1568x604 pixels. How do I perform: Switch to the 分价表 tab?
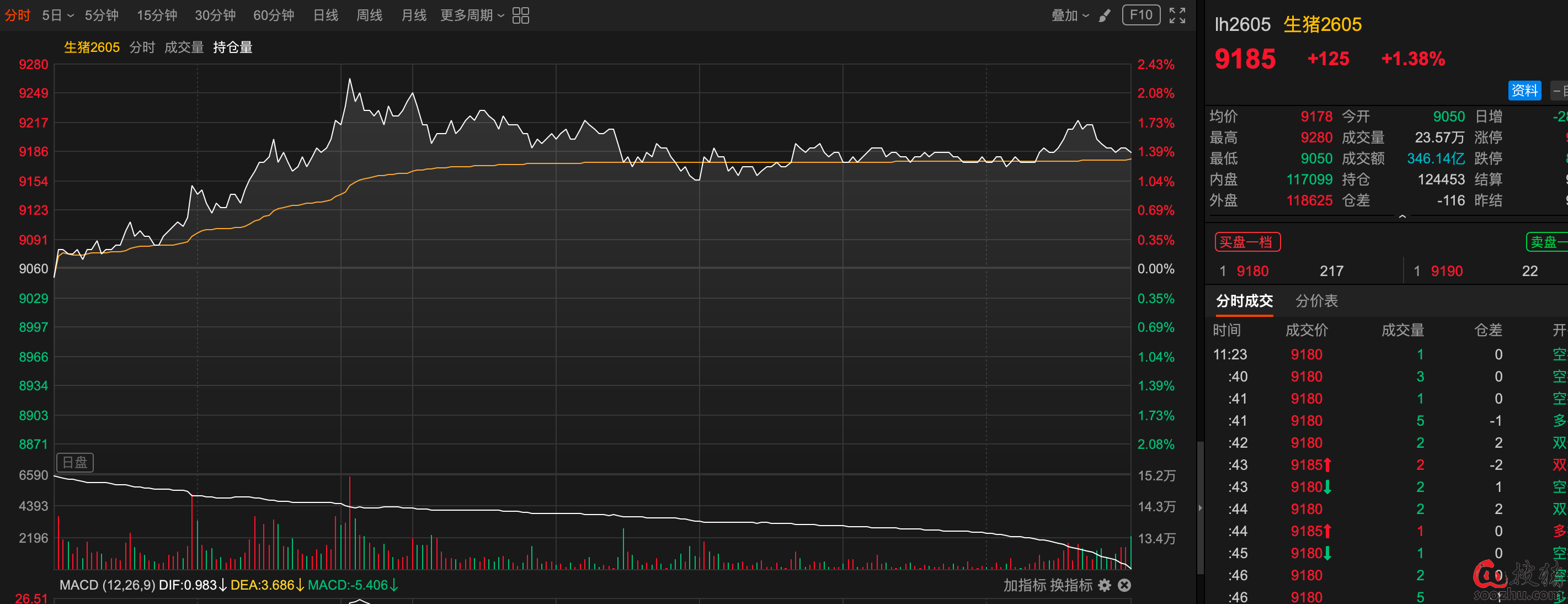1316,301
